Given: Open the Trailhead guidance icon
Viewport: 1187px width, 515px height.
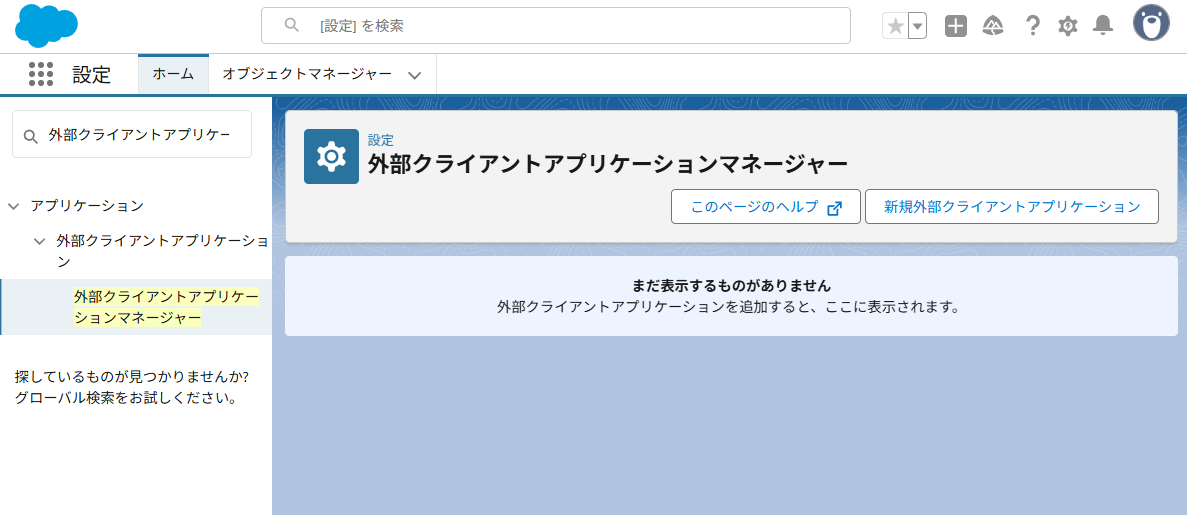Looking at the screenshot, I should pos(993,27).
